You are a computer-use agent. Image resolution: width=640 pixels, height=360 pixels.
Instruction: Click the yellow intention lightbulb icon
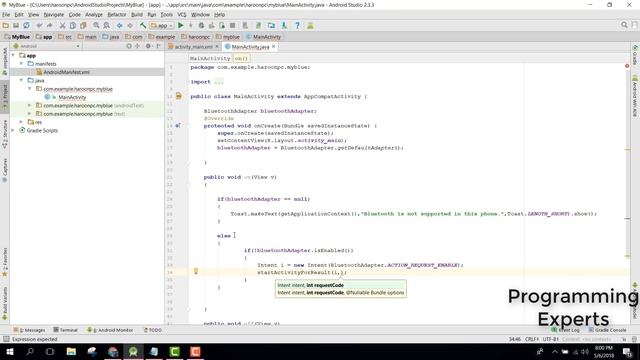196,271
